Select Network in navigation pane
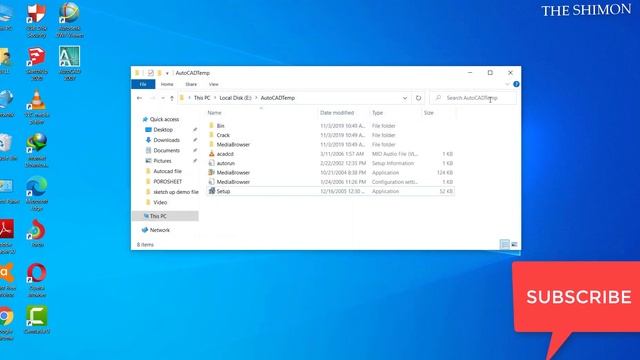The width and height of the screenshot is (640, 360). point(160,230)
